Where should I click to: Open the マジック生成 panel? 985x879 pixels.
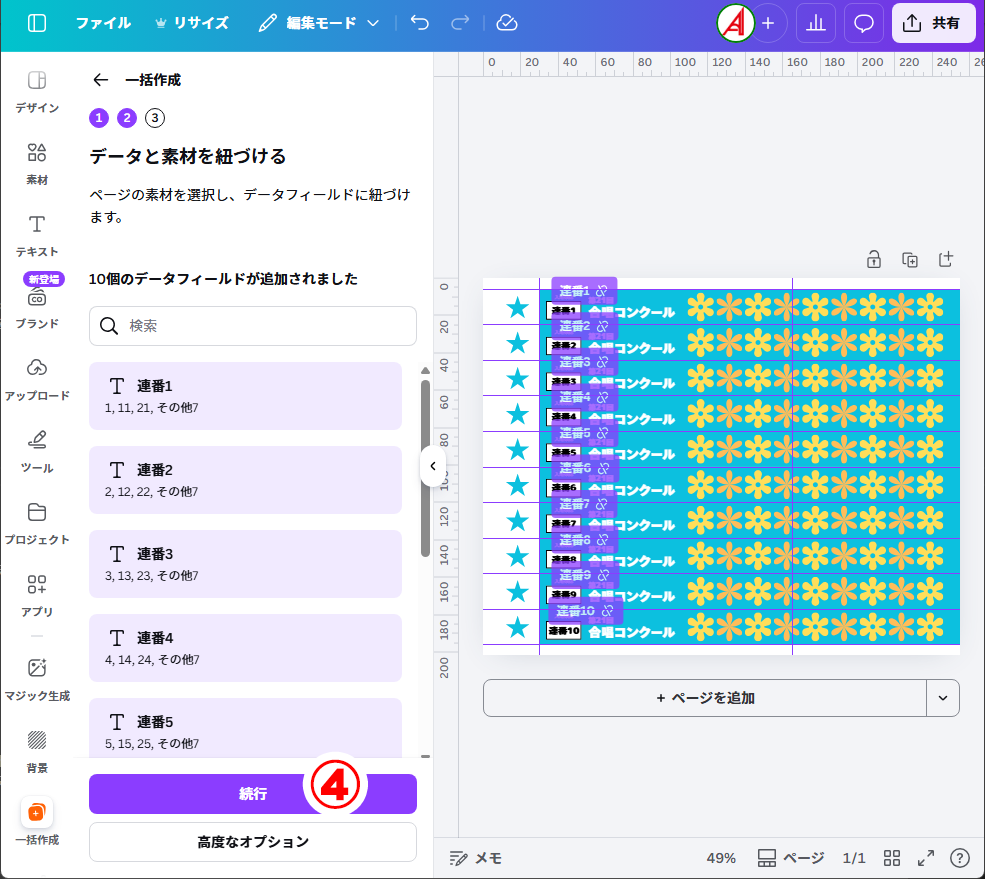pyautogui.click(x=37, y=678)
